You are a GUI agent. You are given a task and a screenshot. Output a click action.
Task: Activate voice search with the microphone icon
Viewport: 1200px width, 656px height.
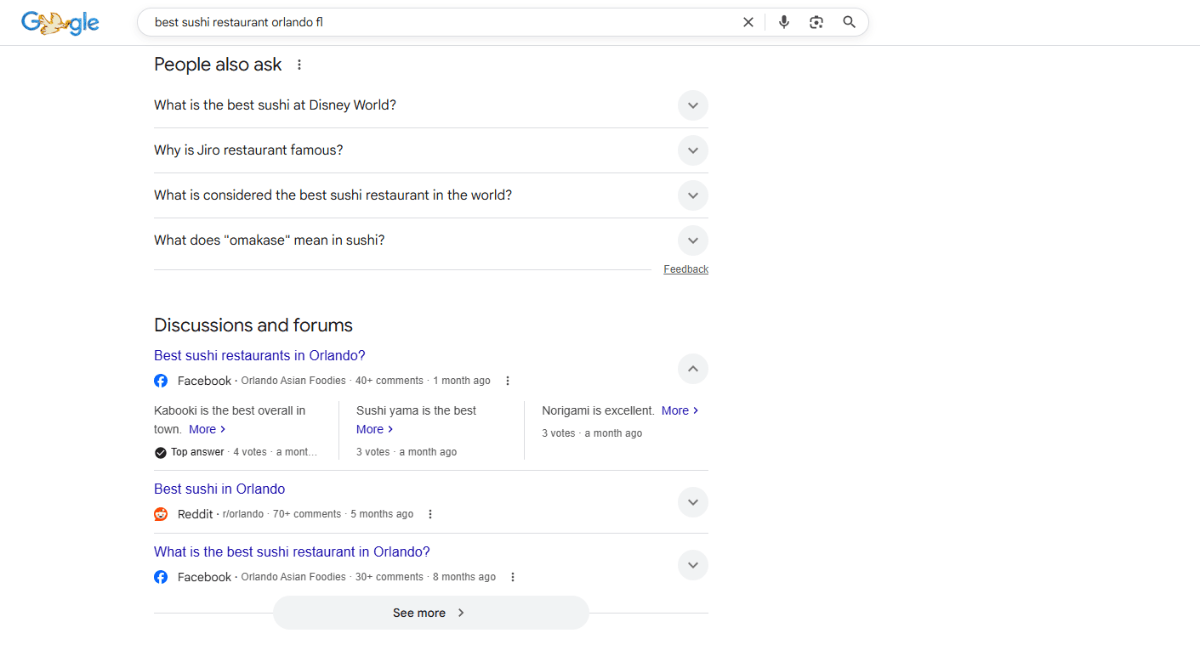[784, 21]
